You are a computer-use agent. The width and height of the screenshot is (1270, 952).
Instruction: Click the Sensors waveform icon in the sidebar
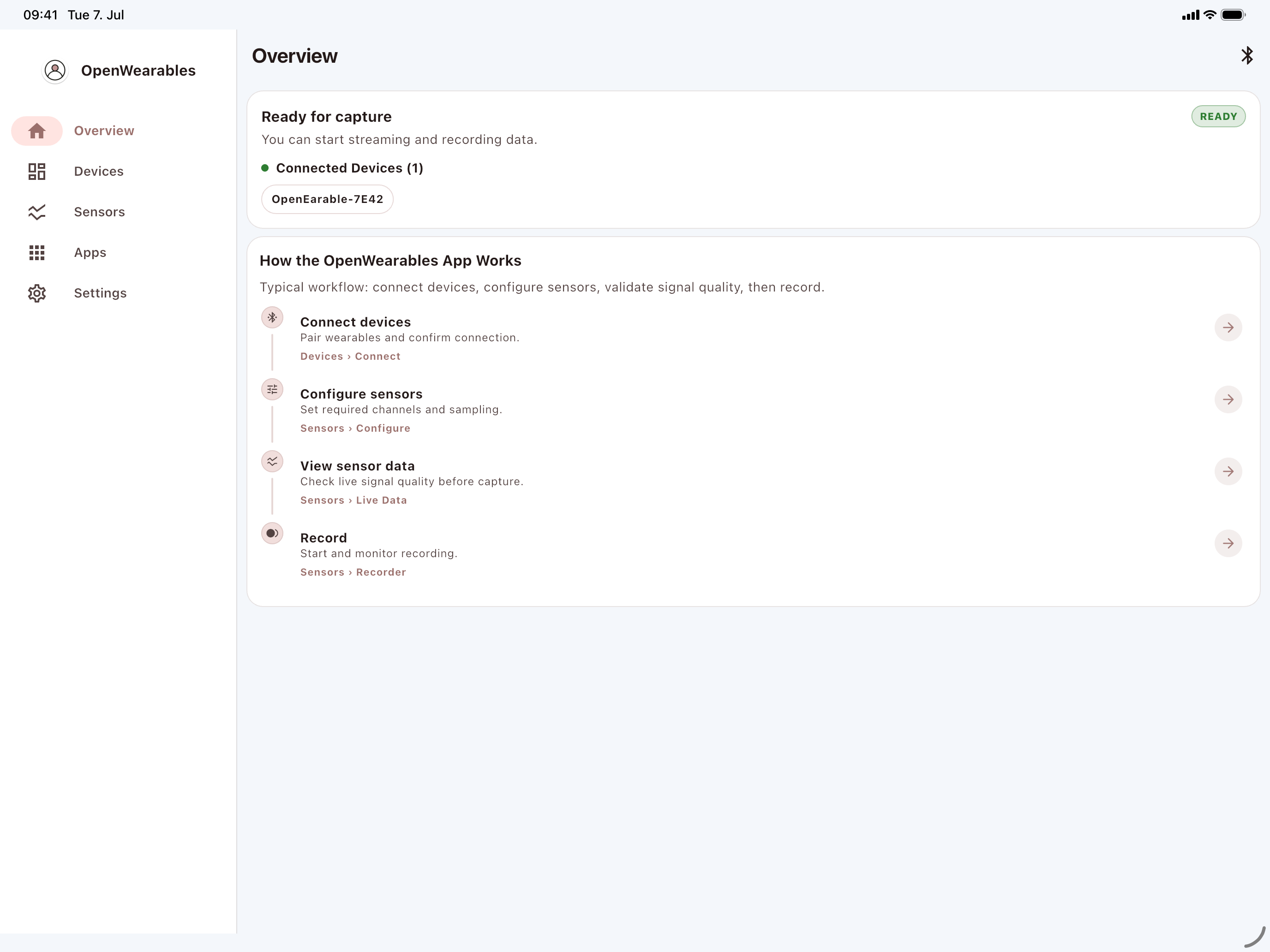coord(37,212)
